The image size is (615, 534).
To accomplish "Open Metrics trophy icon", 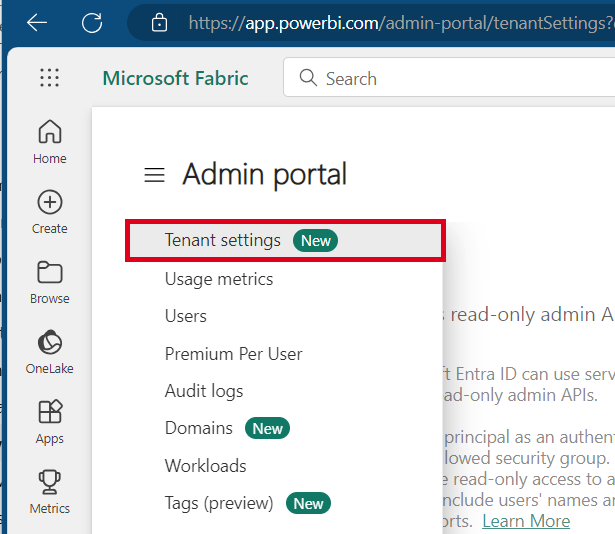I will [49, 491].
